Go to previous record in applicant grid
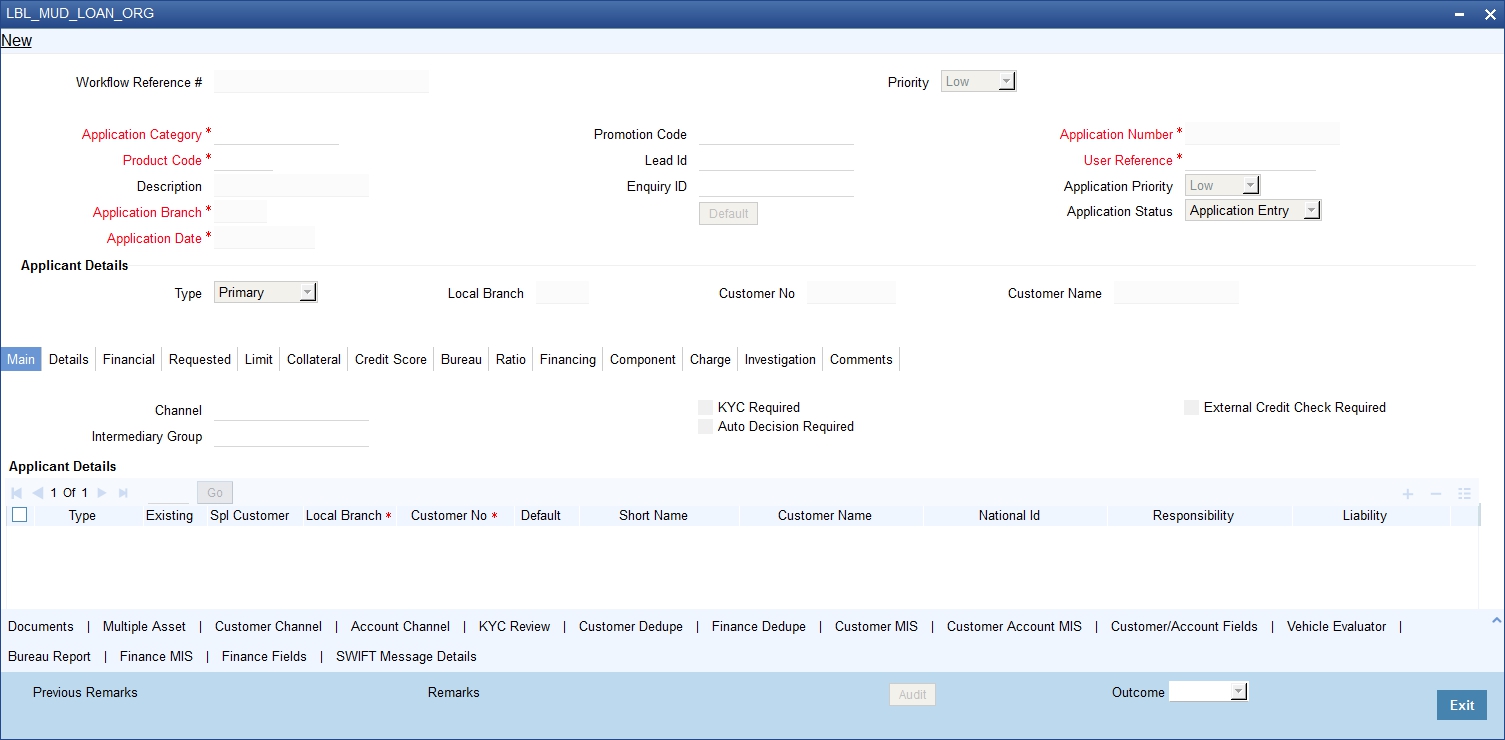Screen dimensions: 1505x740 (x=38, y=493)
